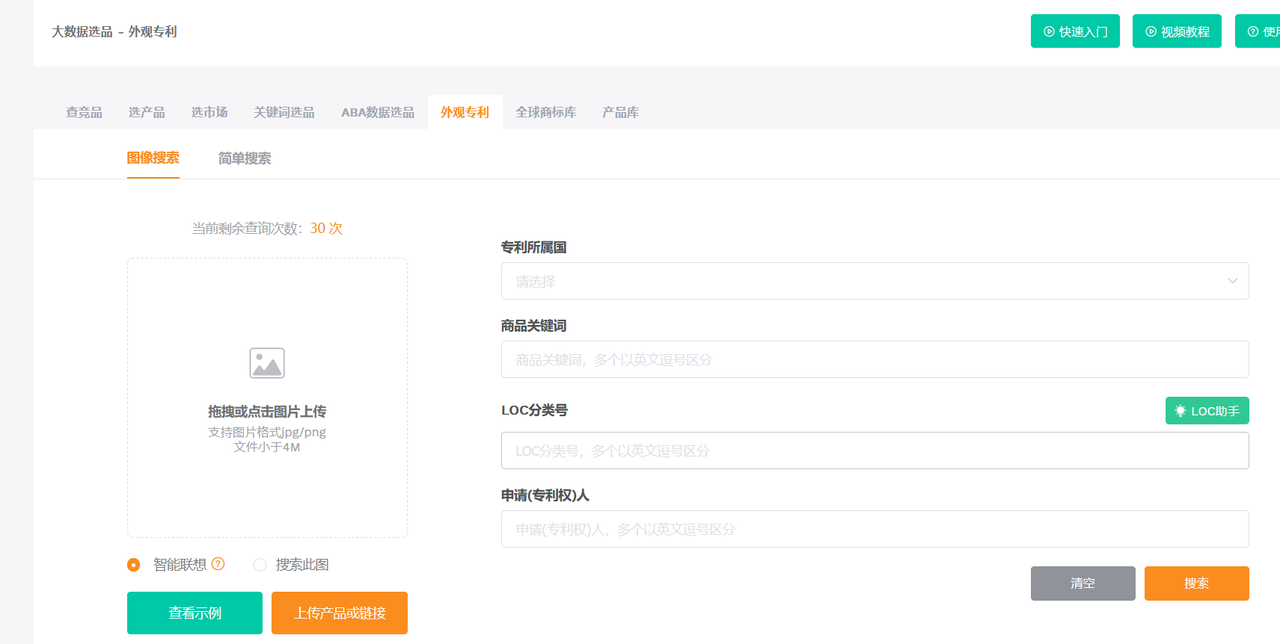Expand the 专利所属国 country dropdown
The height and width of the screenshot is (644, 1280).
[874, 281]
